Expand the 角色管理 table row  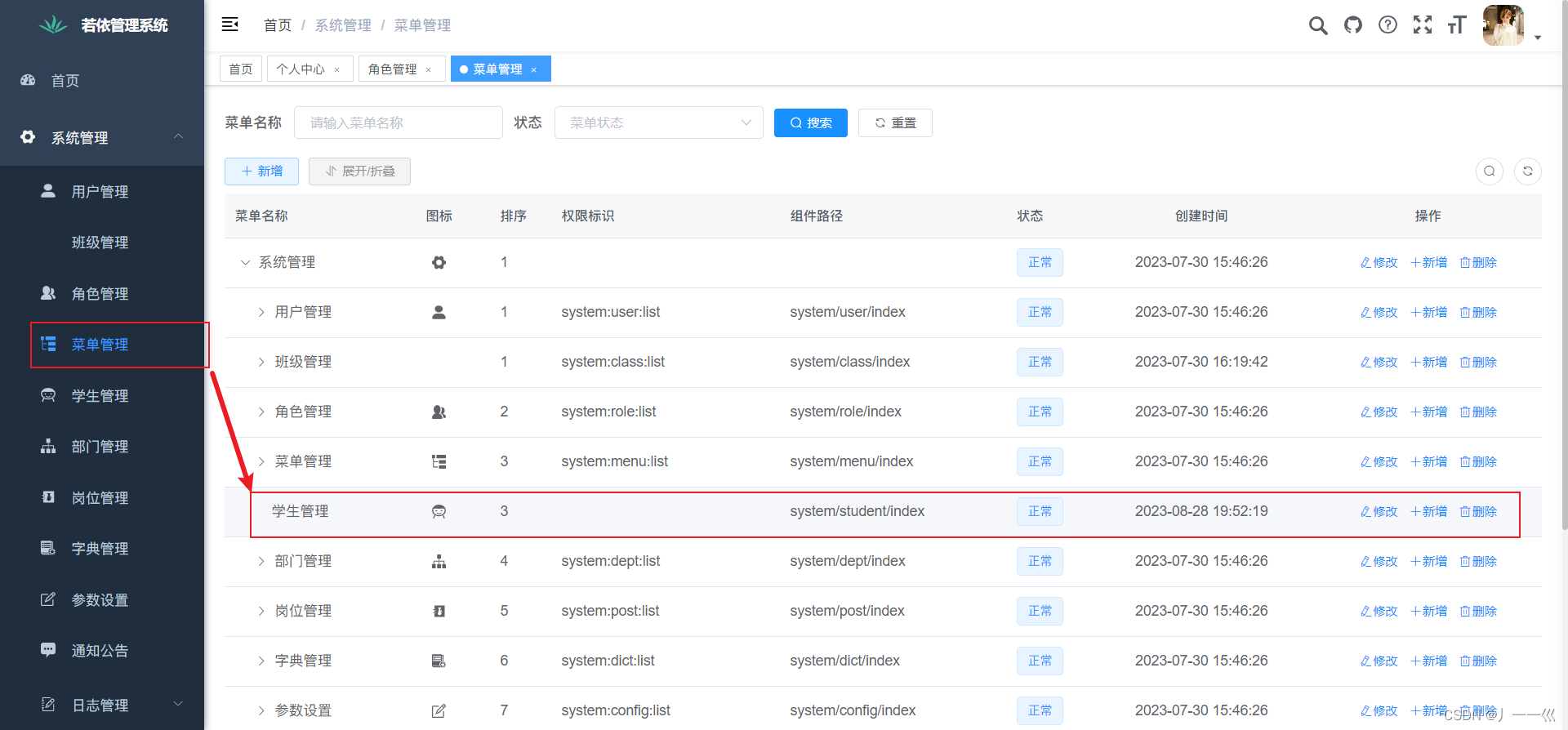pyautogui.click(x=261, y=412)
